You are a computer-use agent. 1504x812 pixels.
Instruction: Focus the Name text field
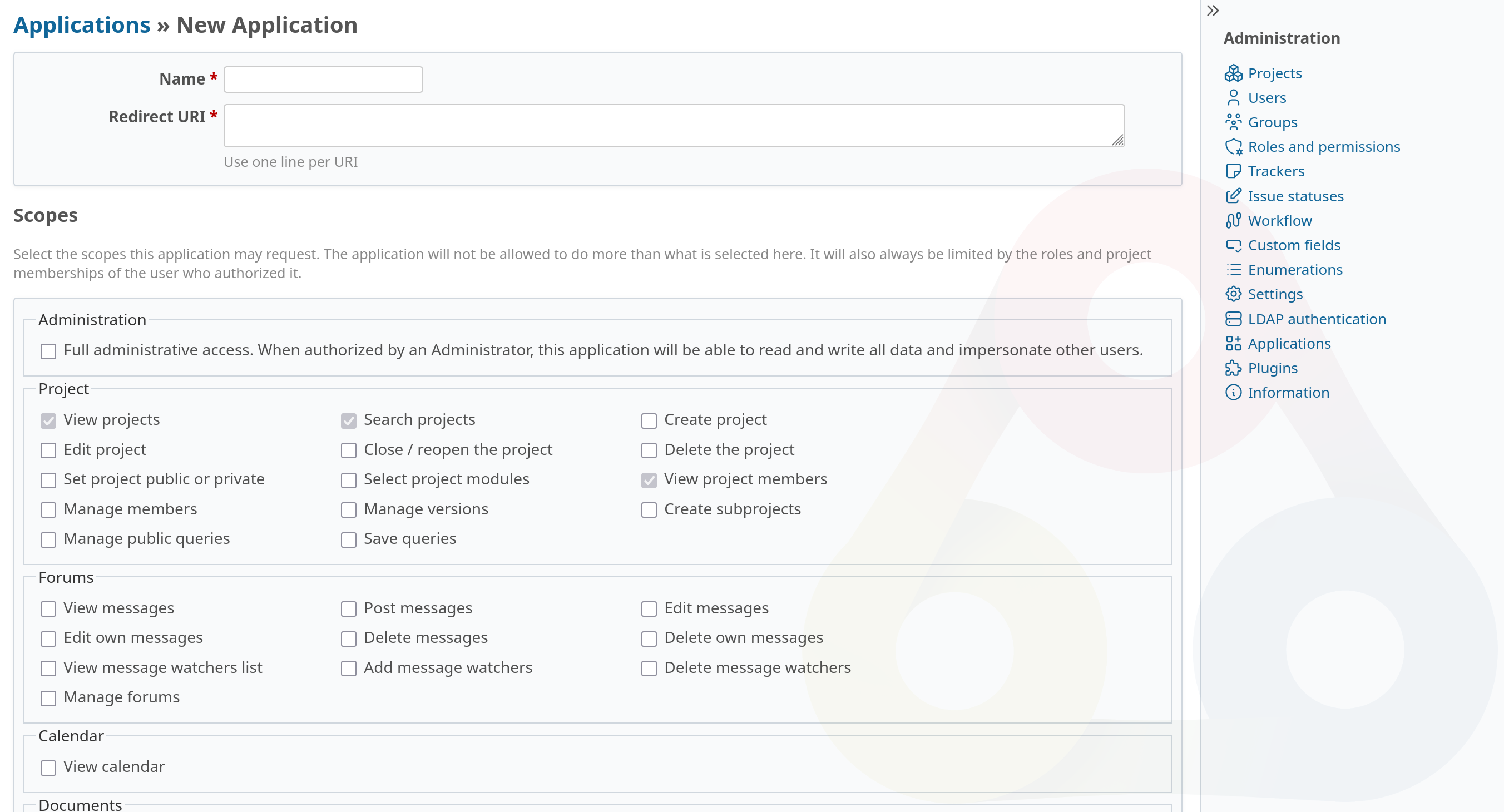[x=323, y=80]
